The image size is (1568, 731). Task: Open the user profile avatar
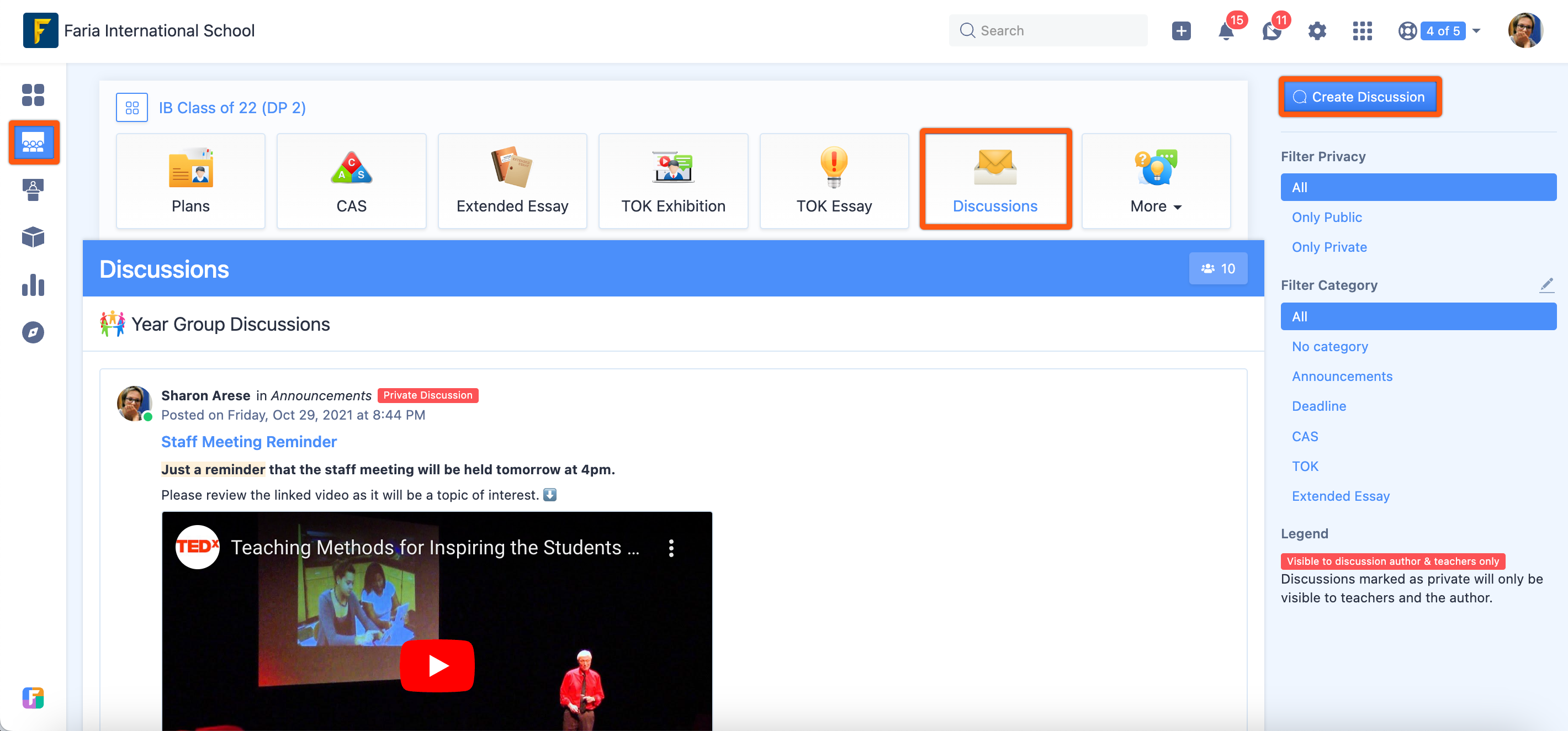tap(1525, 30)
